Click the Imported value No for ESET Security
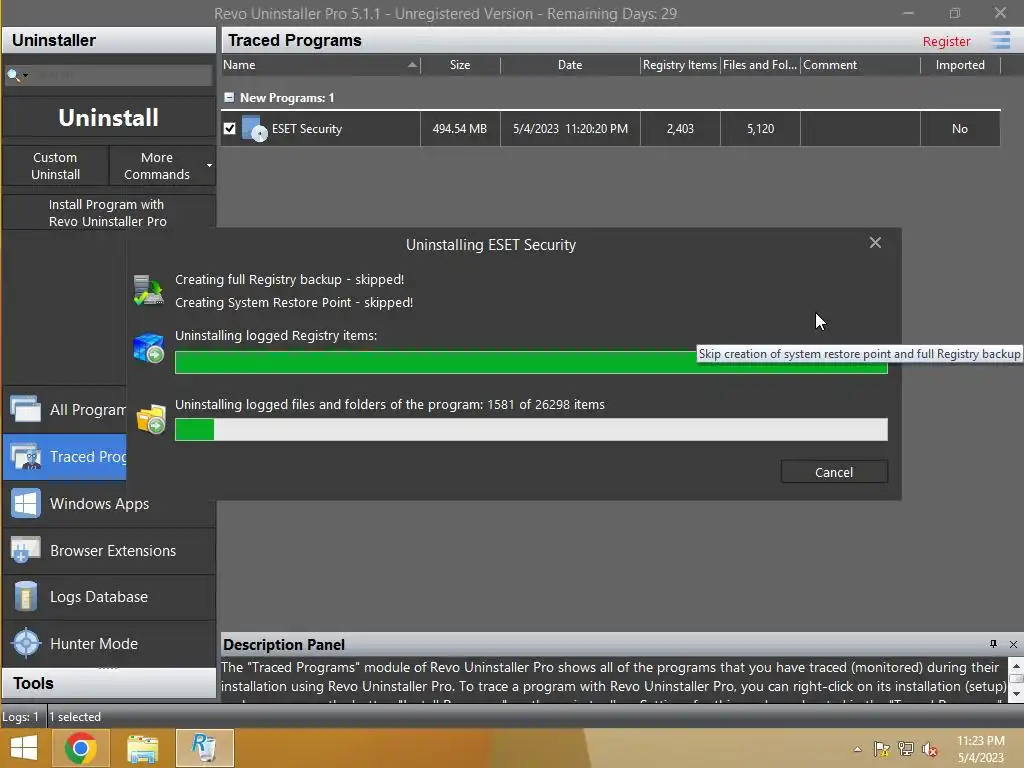Screen dimensions: 1024x768 960,129
